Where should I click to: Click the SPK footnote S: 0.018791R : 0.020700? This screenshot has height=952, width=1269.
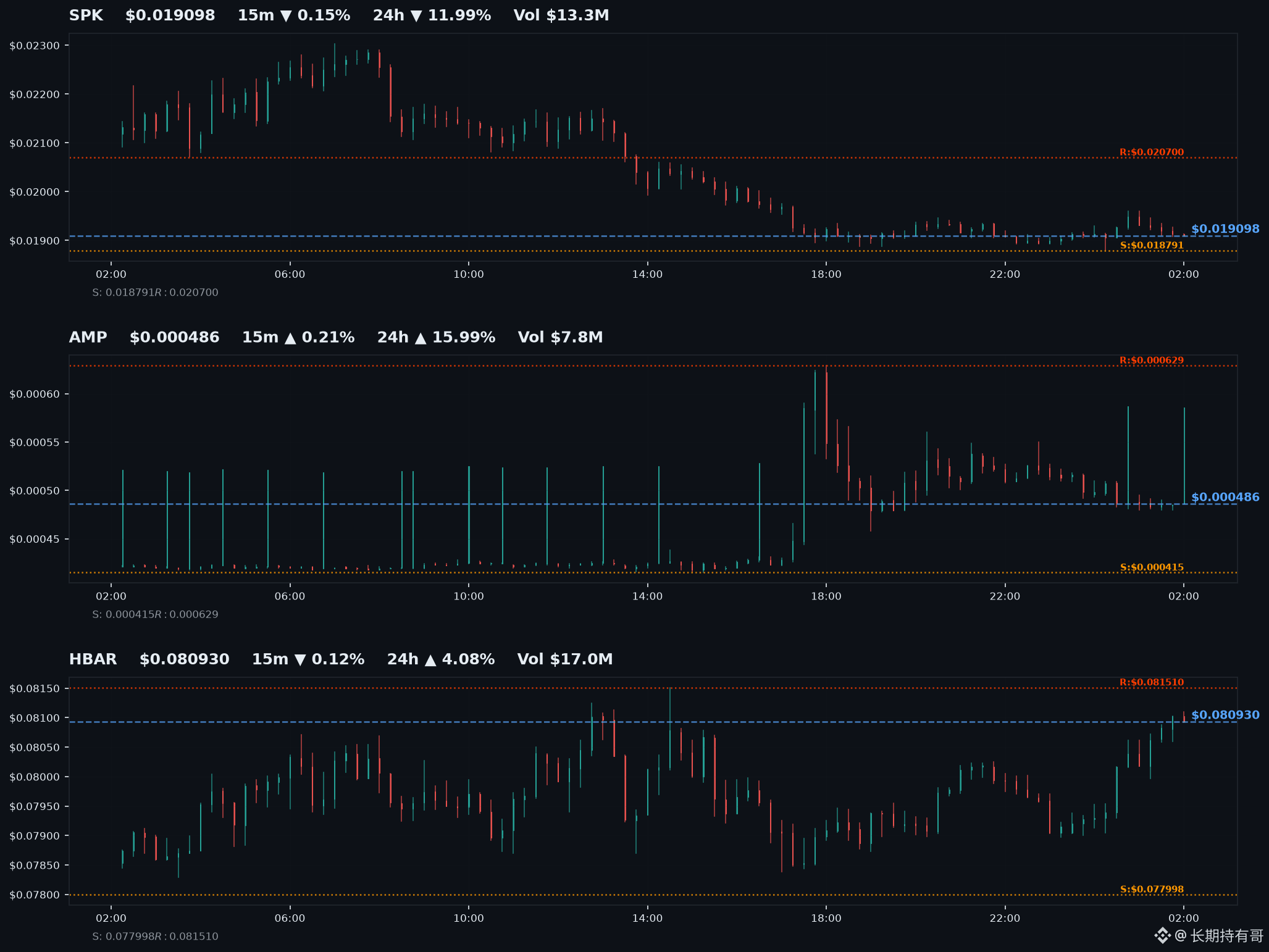[x=155, y=293]
